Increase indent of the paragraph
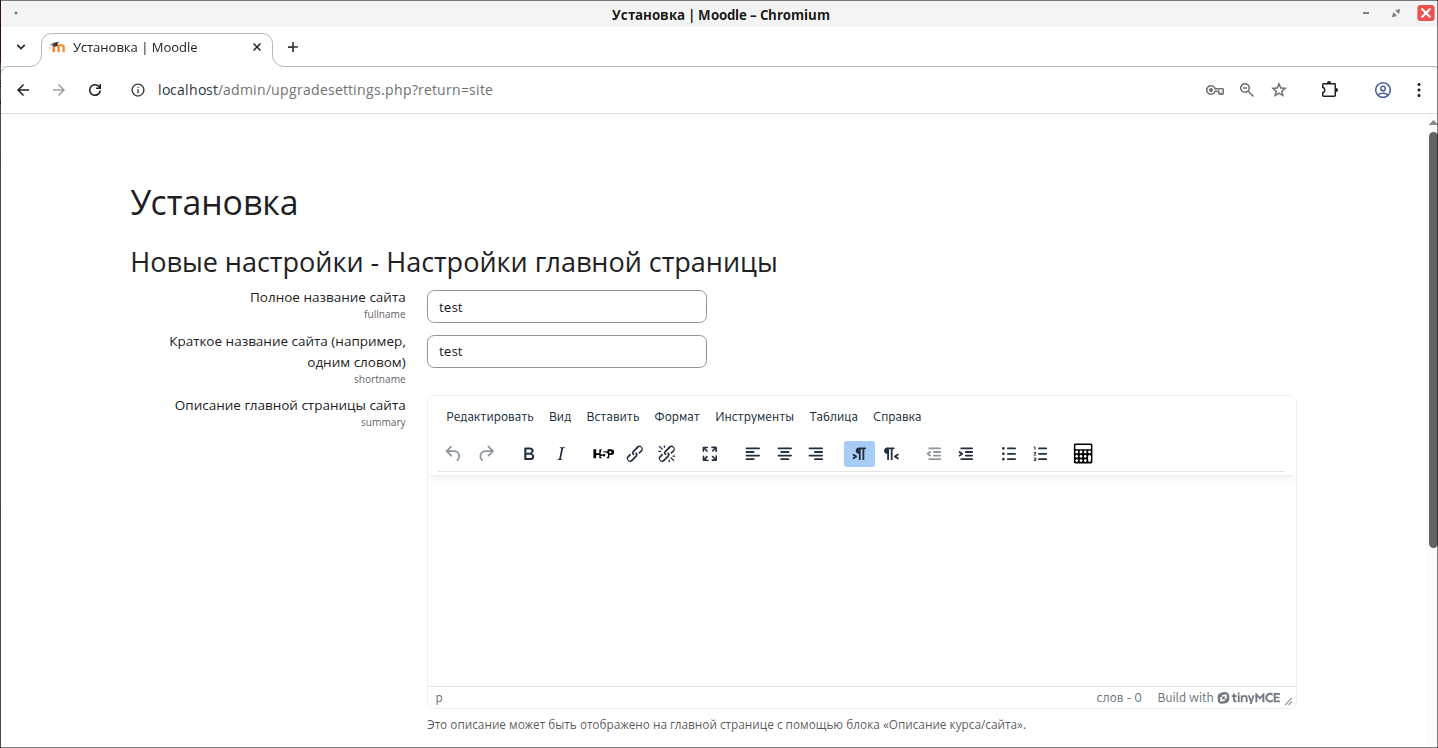This screenshot has width=1438, height=748. (x=965, y=454)
